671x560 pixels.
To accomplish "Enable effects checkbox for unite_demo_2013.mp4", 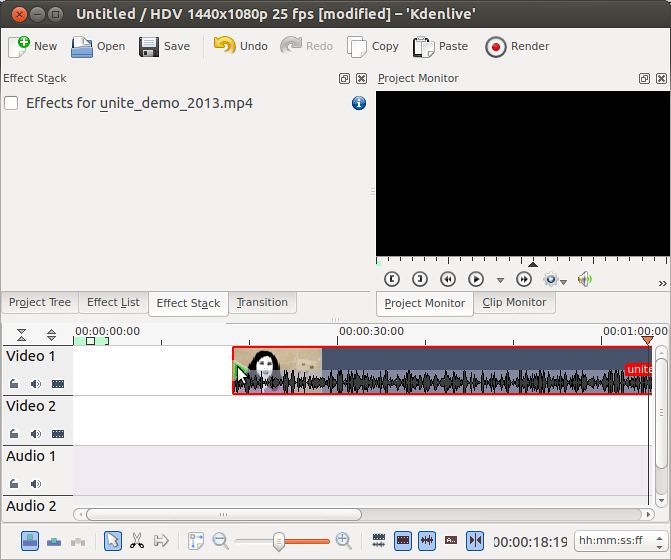I will pos(11,103).
